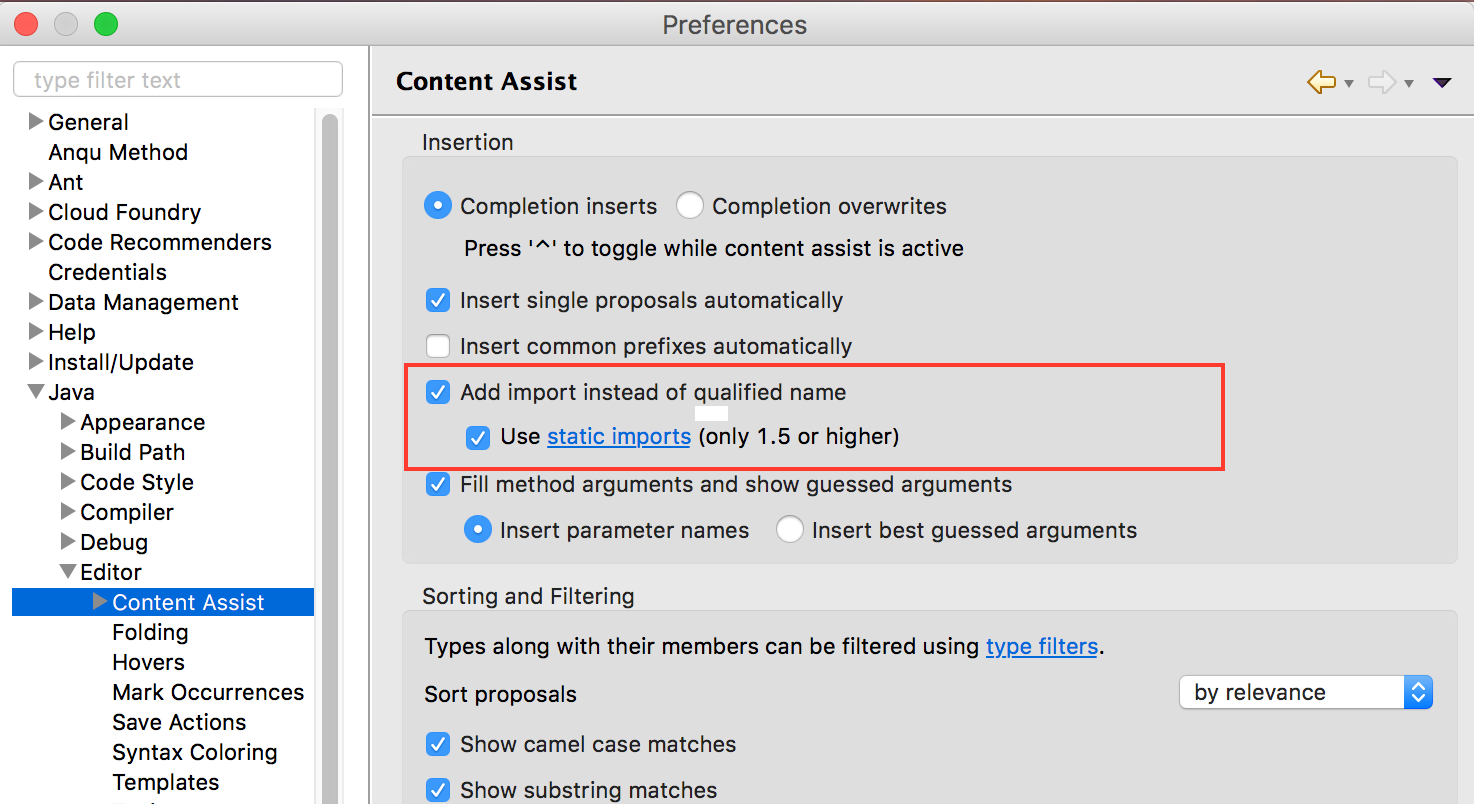Screen dimensions: 1474x804
Task: Open the 'by relevance' sort proposals dropdown
Action: pyautogui.click(x=1305, y=692)
